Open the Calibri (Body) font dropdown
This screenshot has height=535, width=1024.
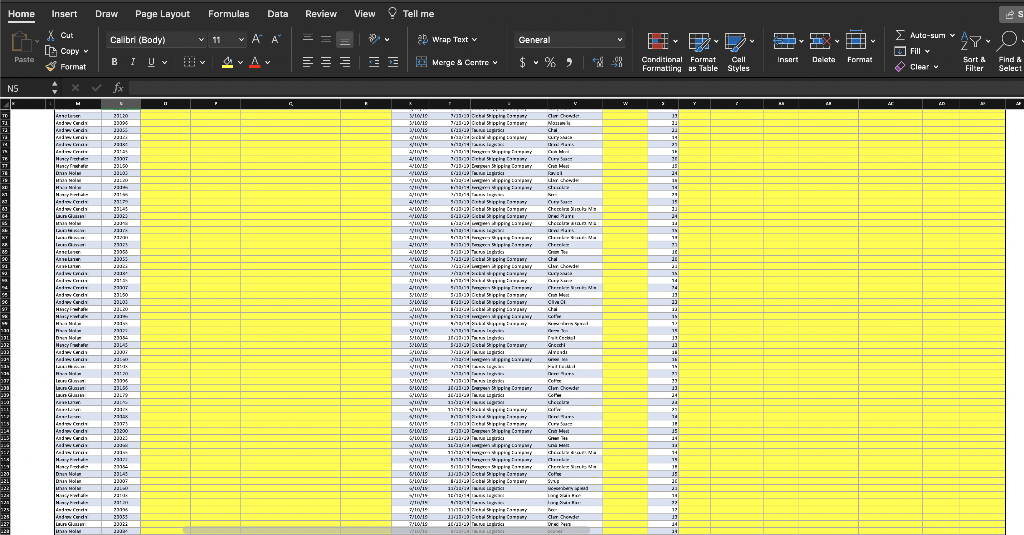click(x=156, y=40)
